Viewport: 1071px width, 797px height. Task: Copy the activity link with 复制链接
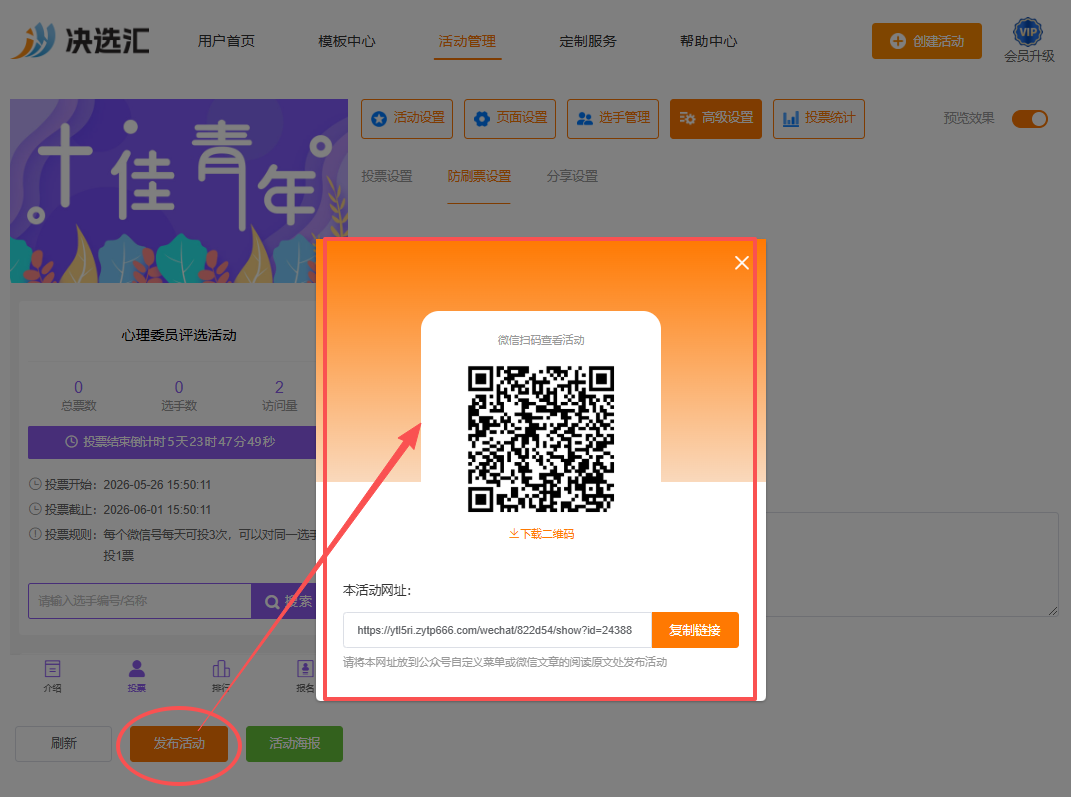[x=695, y=630]
